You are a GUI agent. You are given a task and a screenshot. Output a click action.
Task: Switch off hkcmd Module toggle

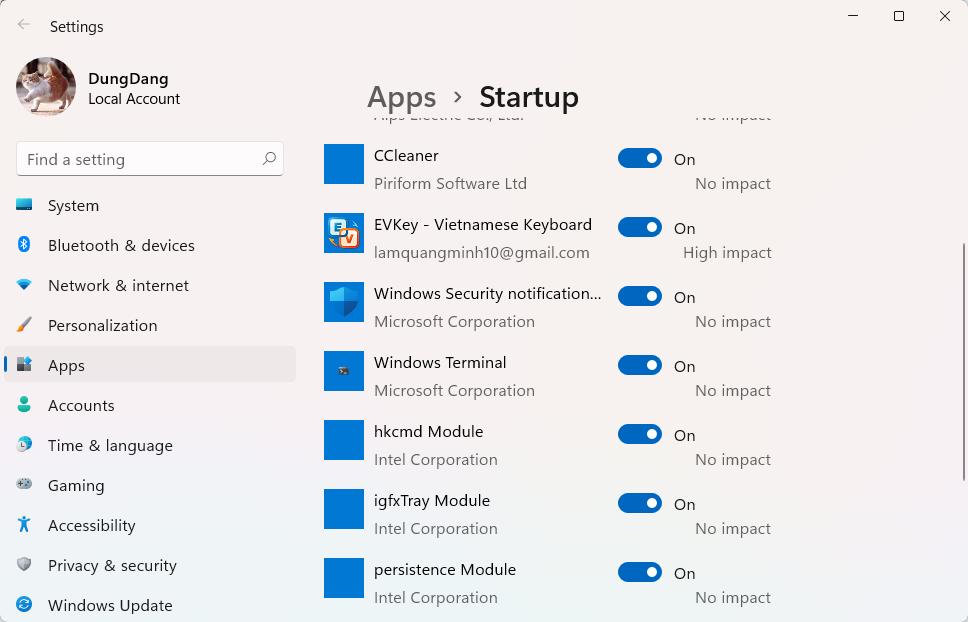(640, 434)
